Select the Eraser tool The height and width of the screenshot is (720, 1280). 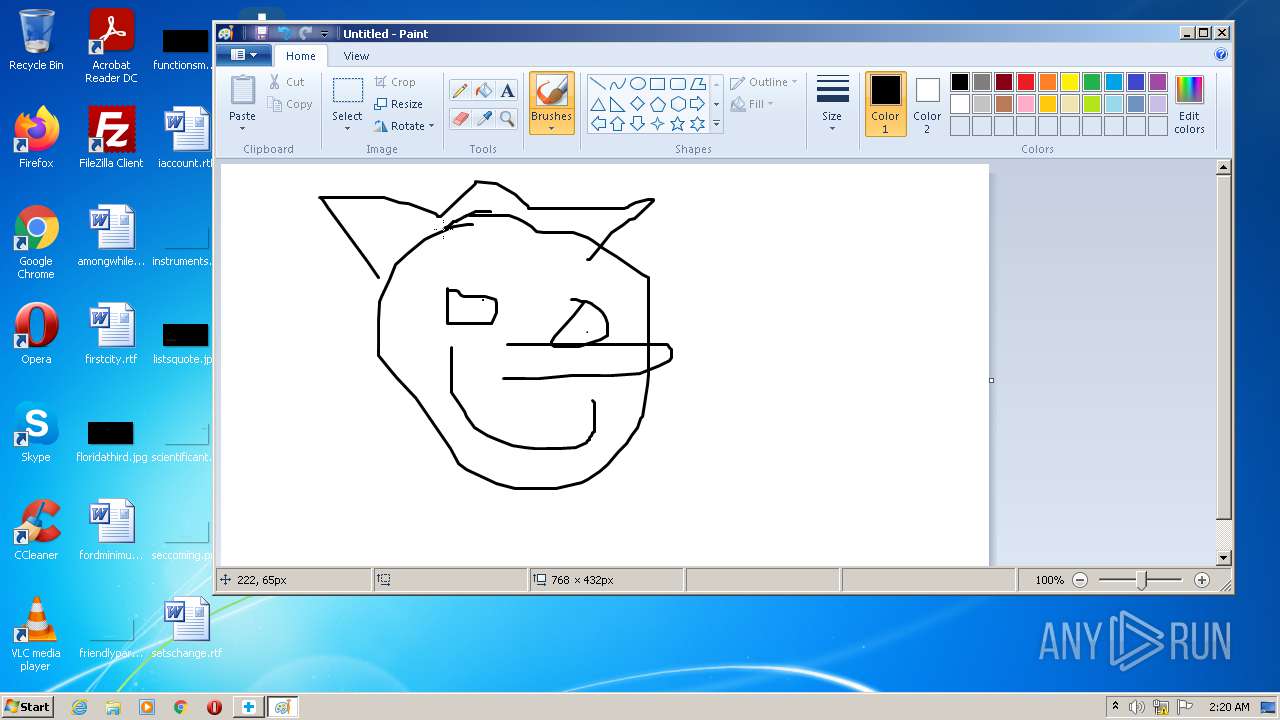coord(460,119)
